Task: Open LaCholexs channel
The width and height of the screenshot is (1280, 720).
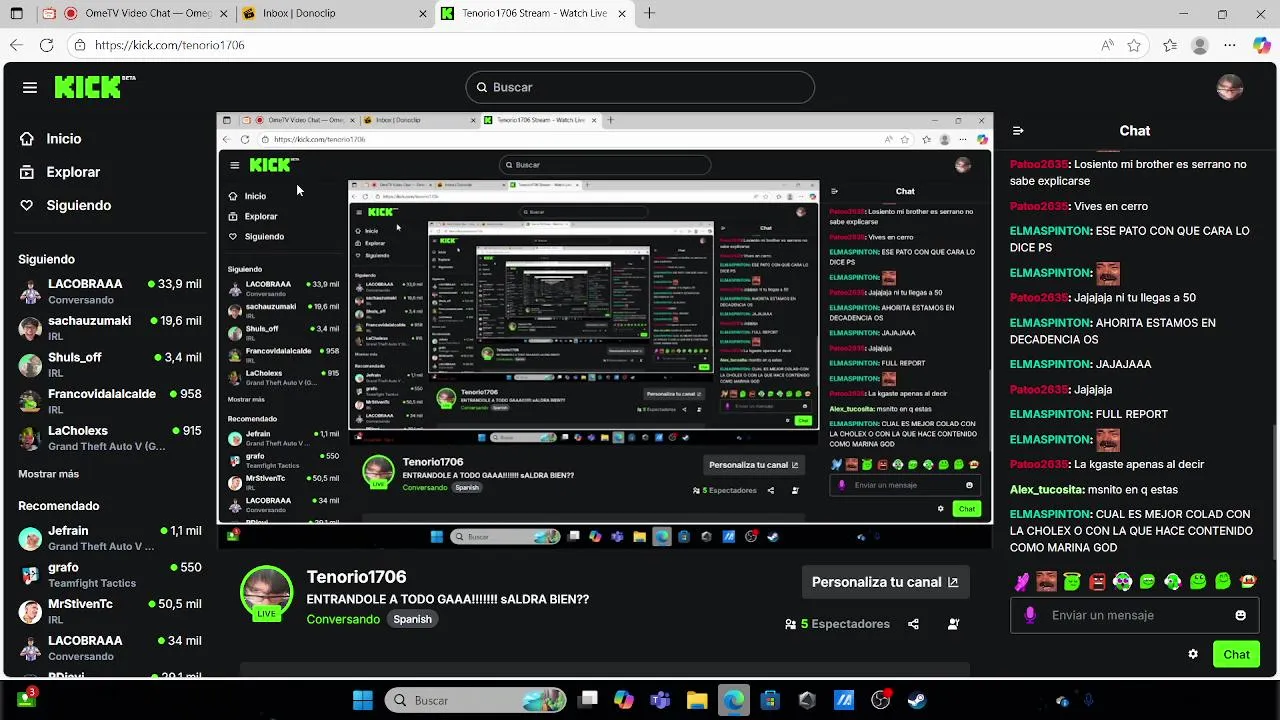Action: [x=110, y=438]
